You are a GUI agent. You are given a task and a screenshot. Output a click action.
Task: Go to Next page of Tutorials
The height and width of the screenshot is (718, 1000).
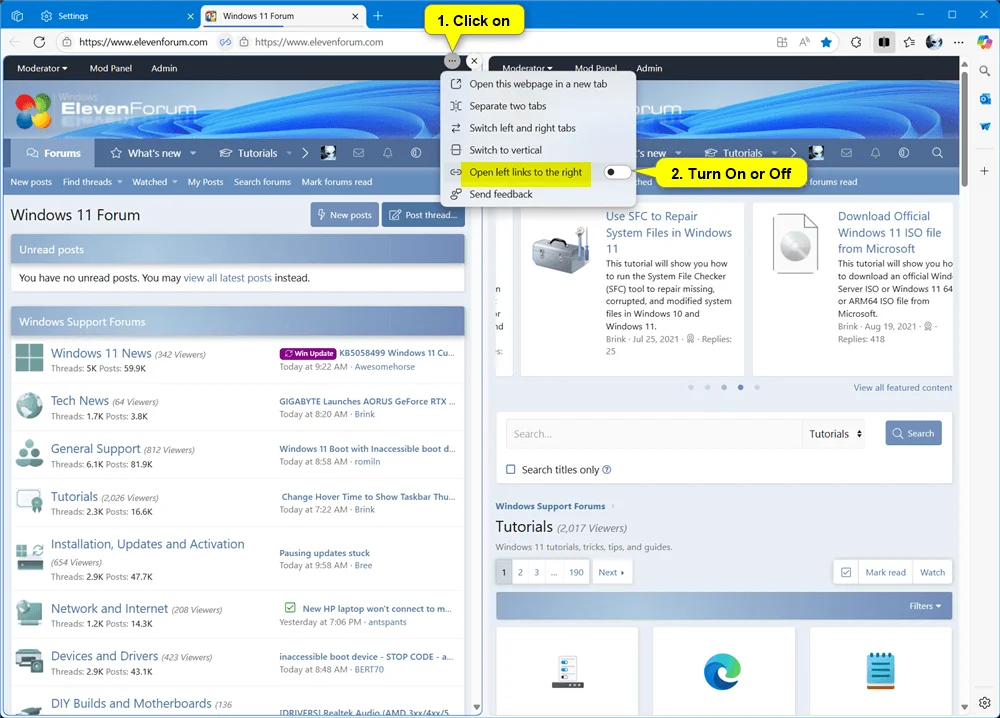611,572
